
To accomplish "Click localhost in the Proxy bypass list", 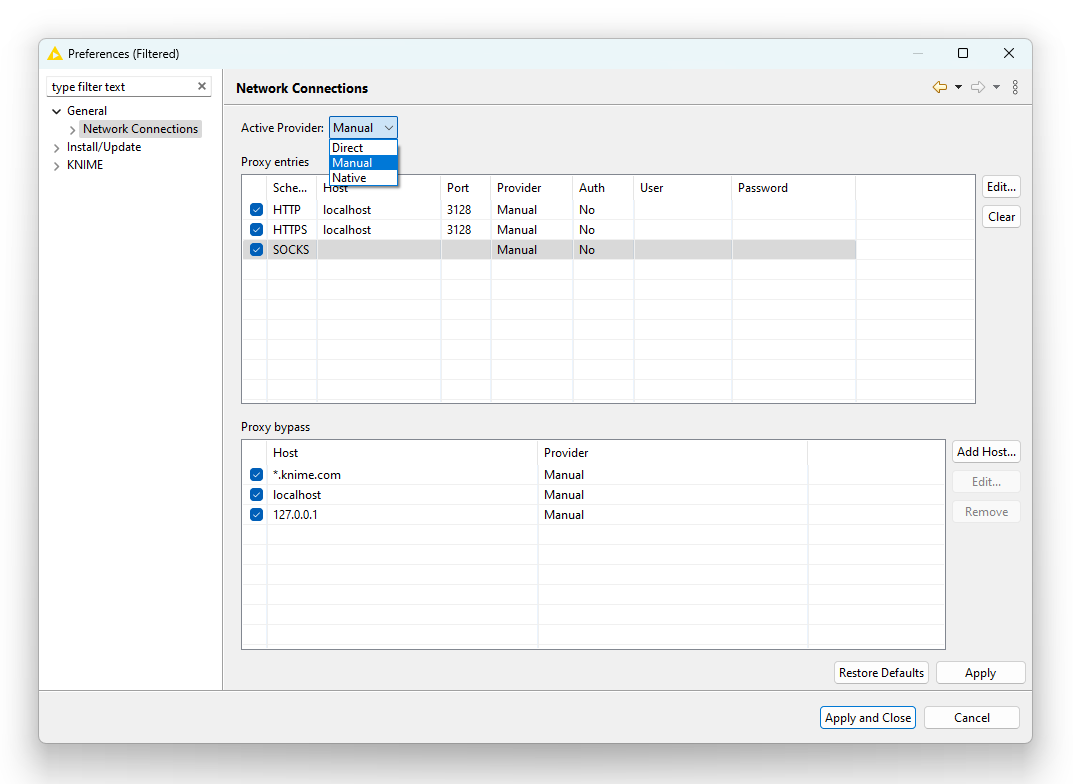I will point(297,495).
